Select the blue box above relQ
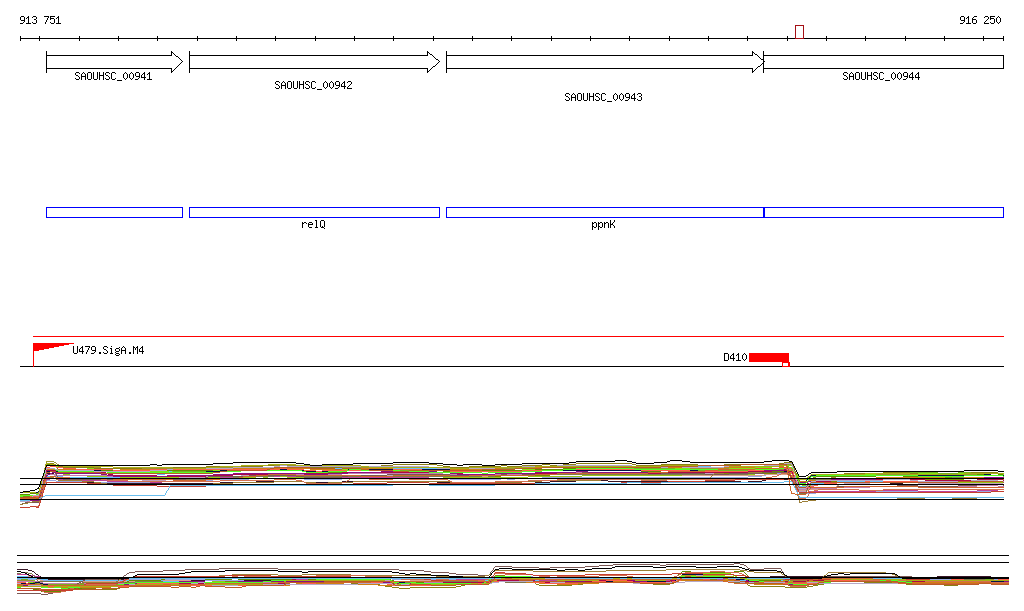1024x611 pixels. click(314, 212)
